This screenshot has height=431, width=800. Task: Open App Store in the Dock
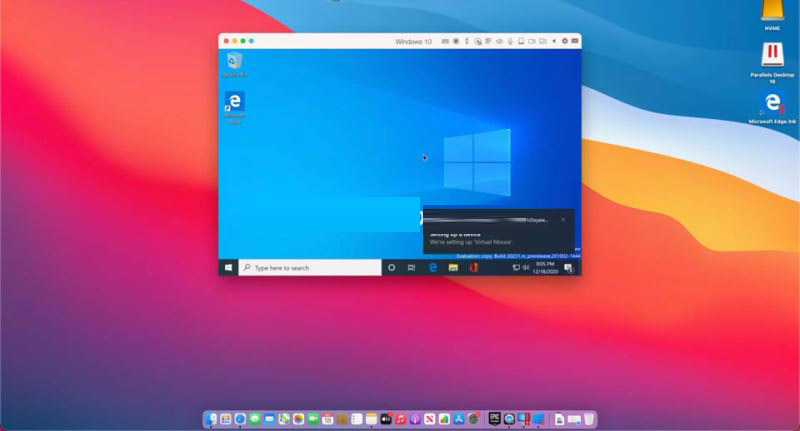click(459, 419)
